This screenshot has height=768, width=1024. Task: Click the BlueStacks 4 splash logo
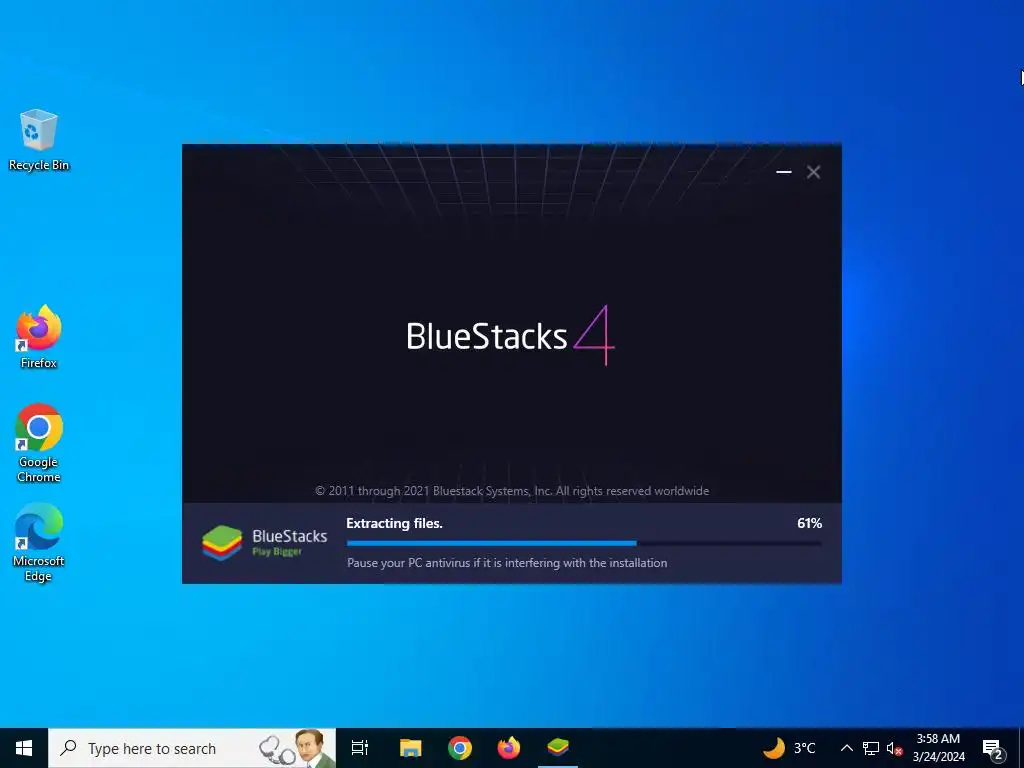[x=510, y=336]
